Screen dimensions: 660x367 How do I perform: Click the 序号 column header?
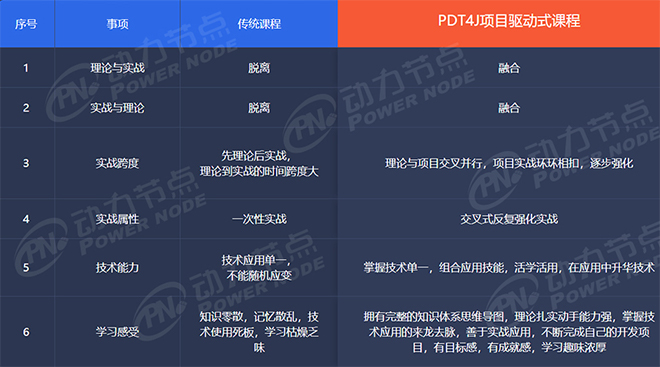click(26, 24)
